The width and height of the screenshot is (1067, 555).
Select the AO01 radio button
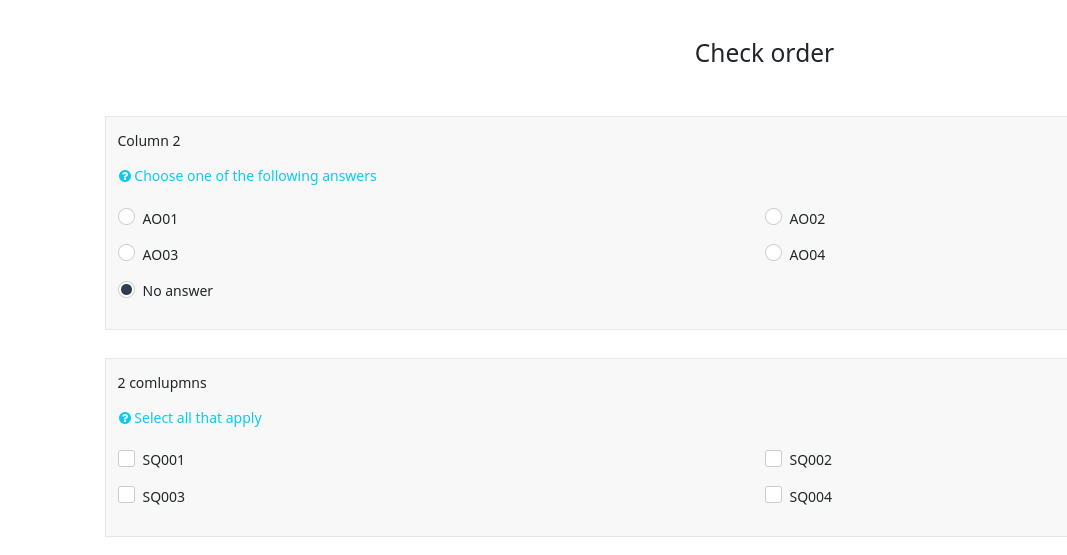click(x=126, y=217)
